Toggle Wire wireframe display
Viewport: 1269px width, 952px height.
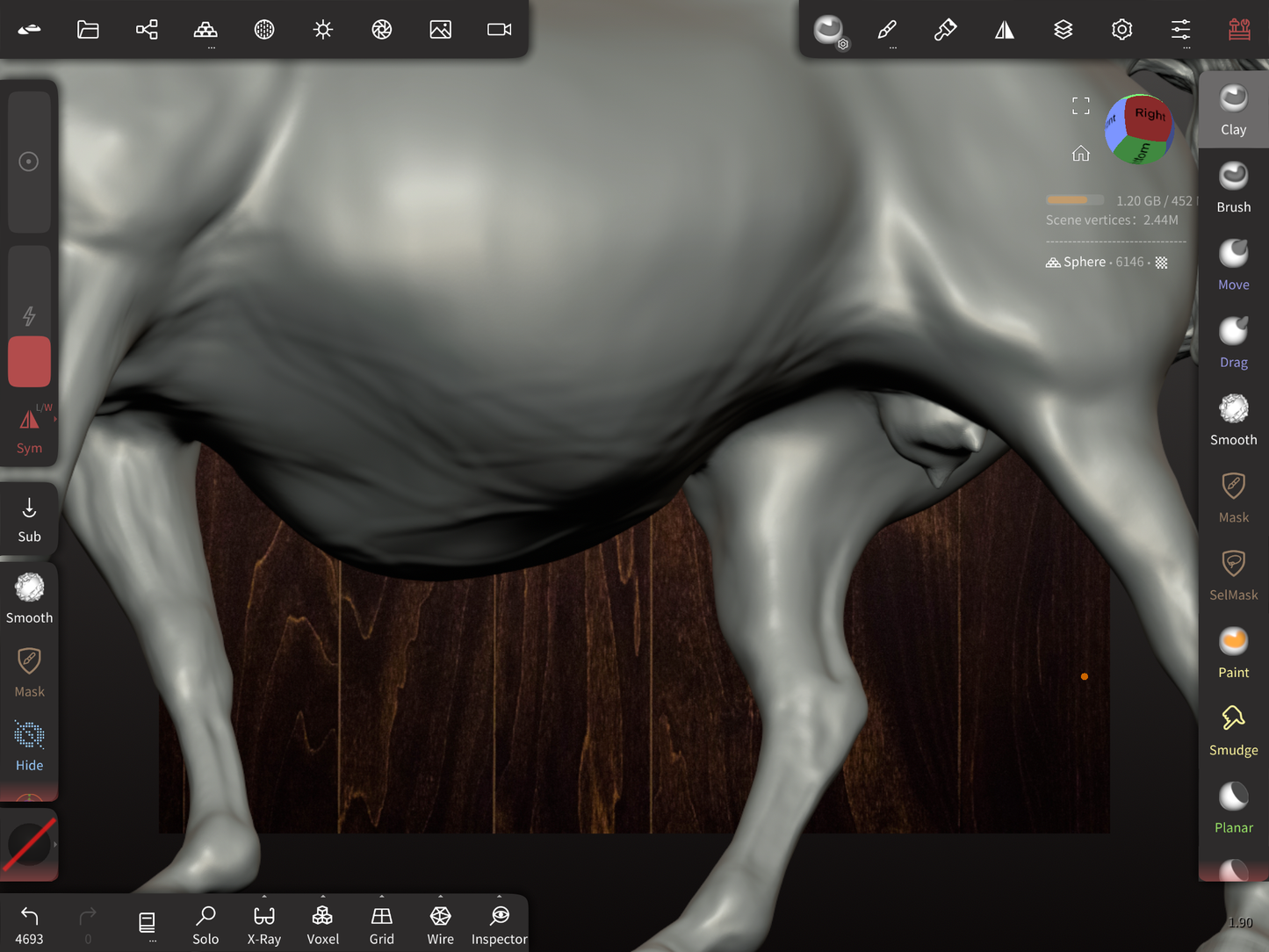click(x=440, y=925)
